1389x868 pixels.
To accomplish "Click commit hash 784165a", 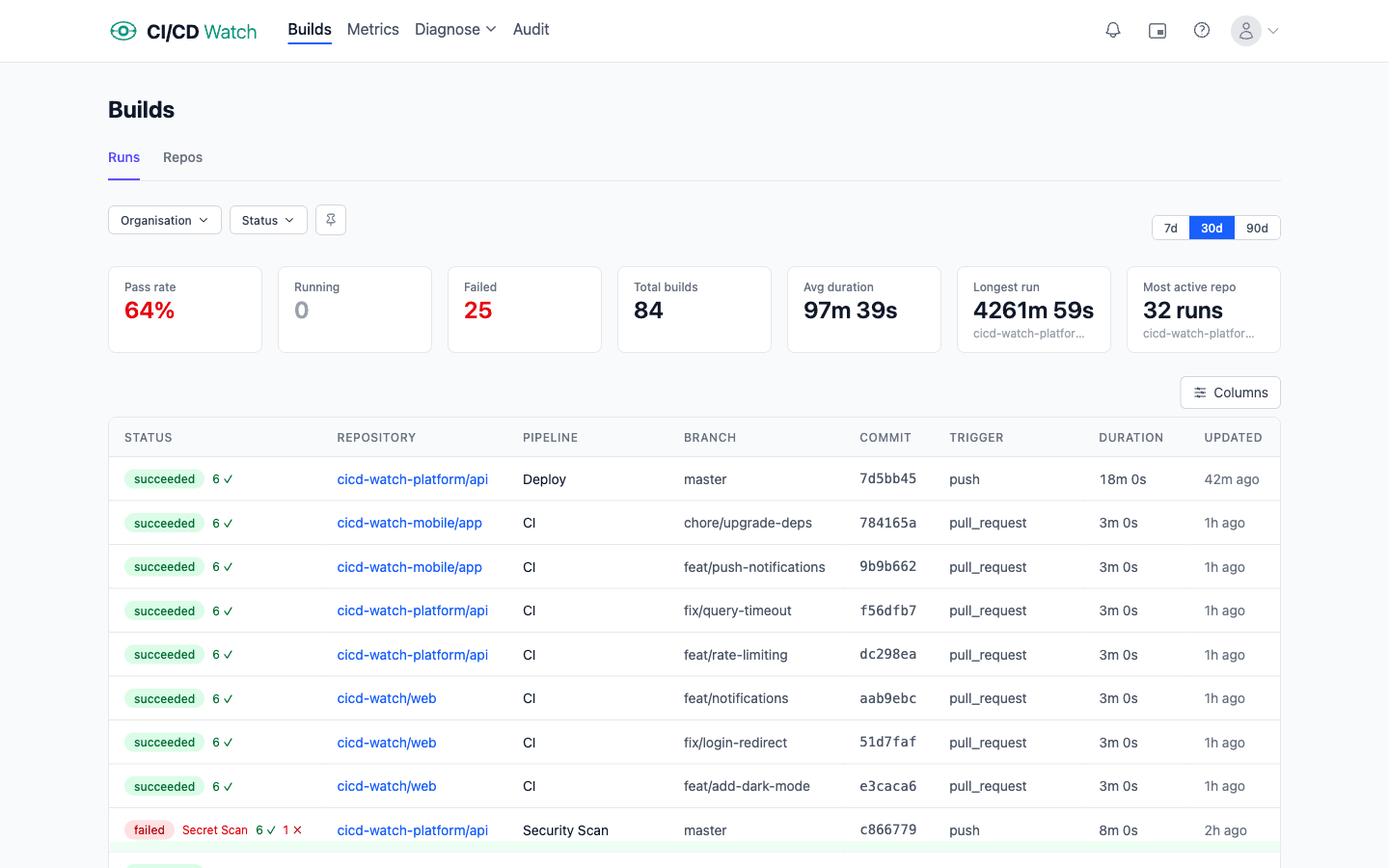I will pyautogui.click(x=888, y=523).
